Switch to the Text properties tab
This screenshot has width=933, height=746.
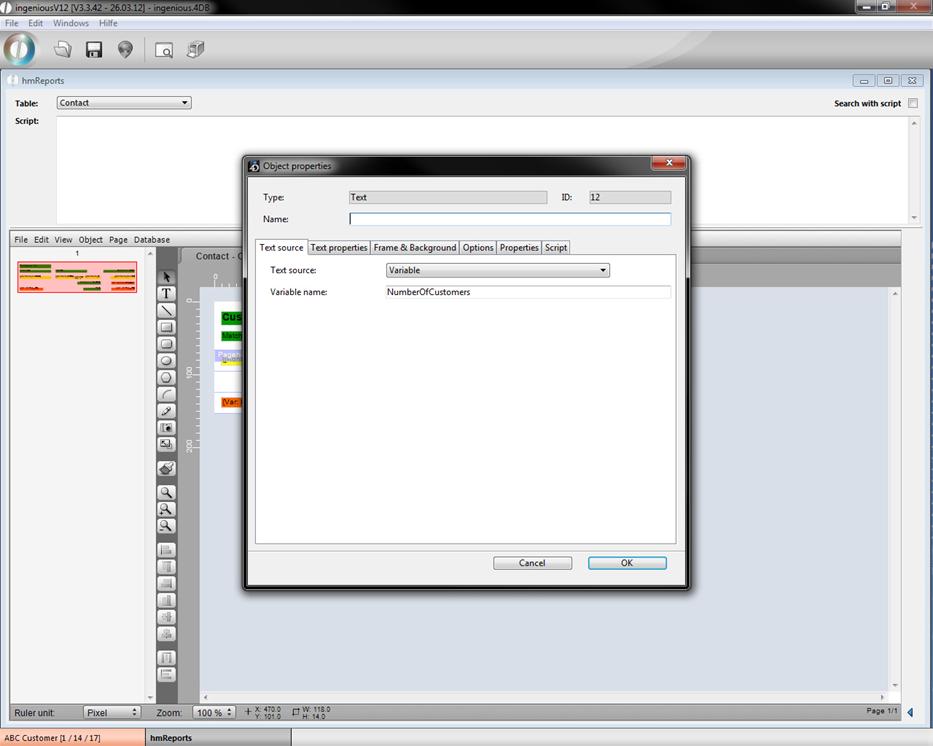338,247
